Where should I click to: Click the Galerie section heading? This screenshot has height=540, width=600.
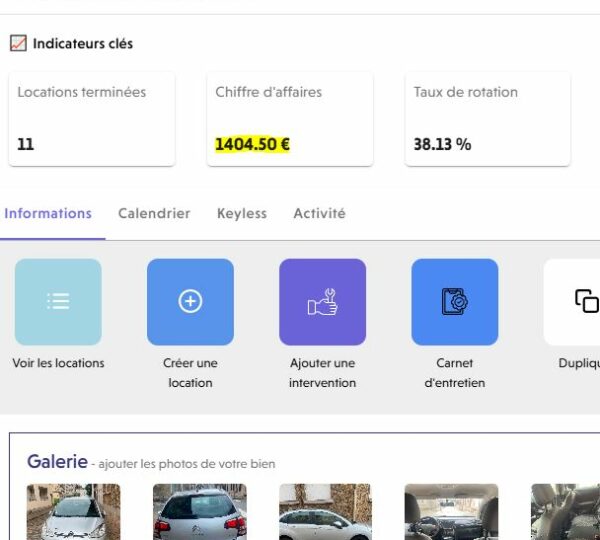56,462
